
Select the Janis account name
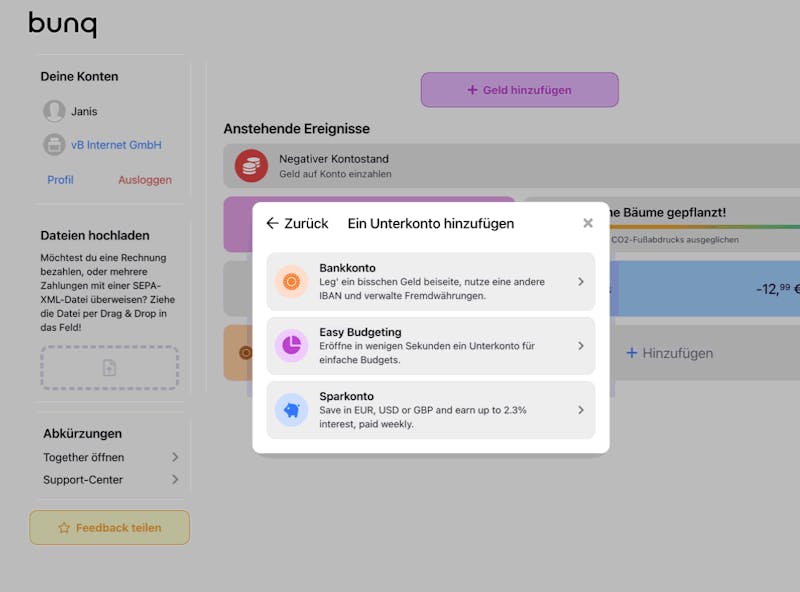84,111
